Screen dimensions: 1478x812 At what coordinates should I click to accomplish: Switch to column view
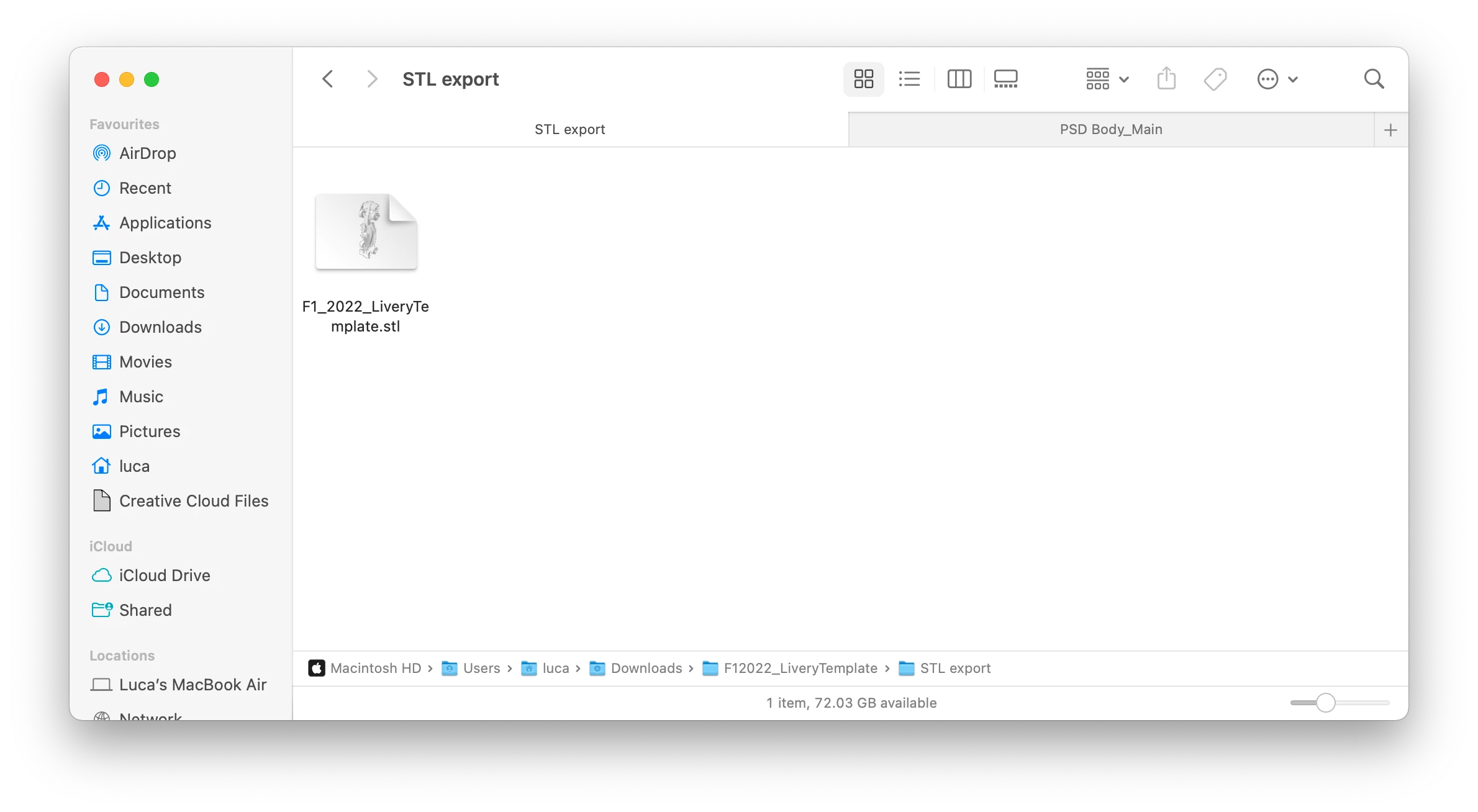(959, 79)
